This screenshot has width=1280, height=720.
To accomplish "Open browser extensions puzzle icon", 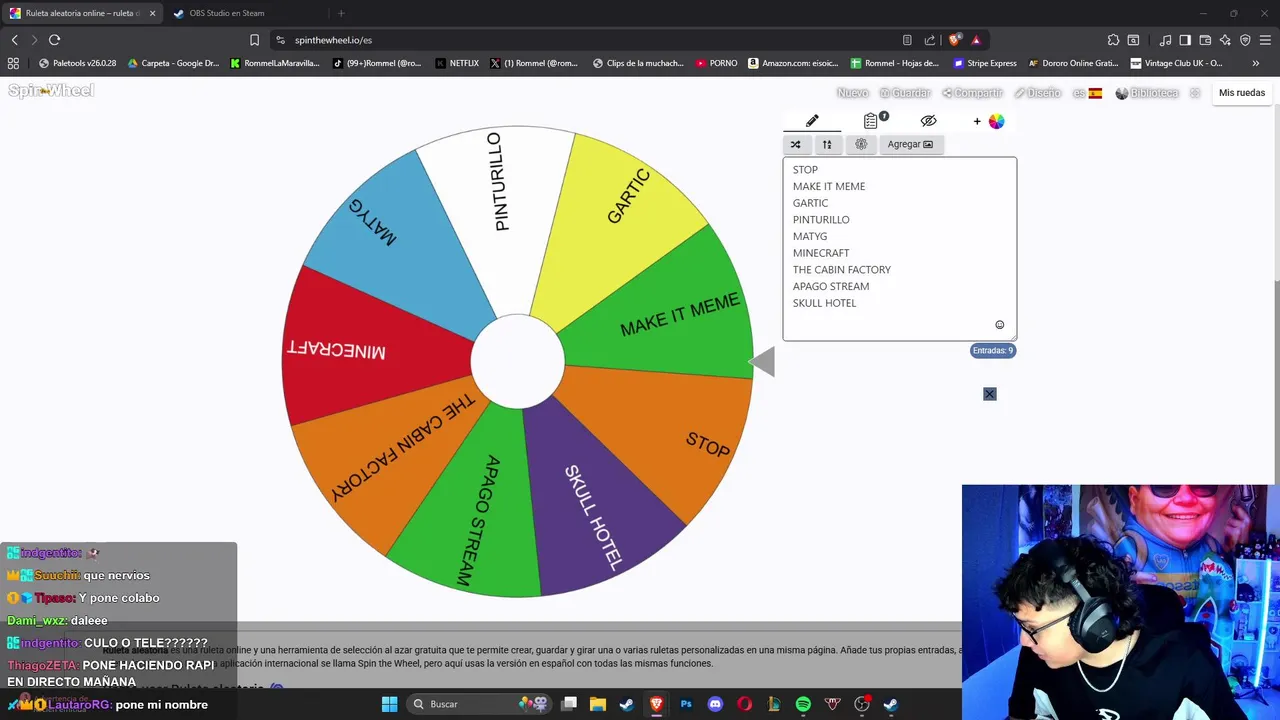I will click(1113, 40).
